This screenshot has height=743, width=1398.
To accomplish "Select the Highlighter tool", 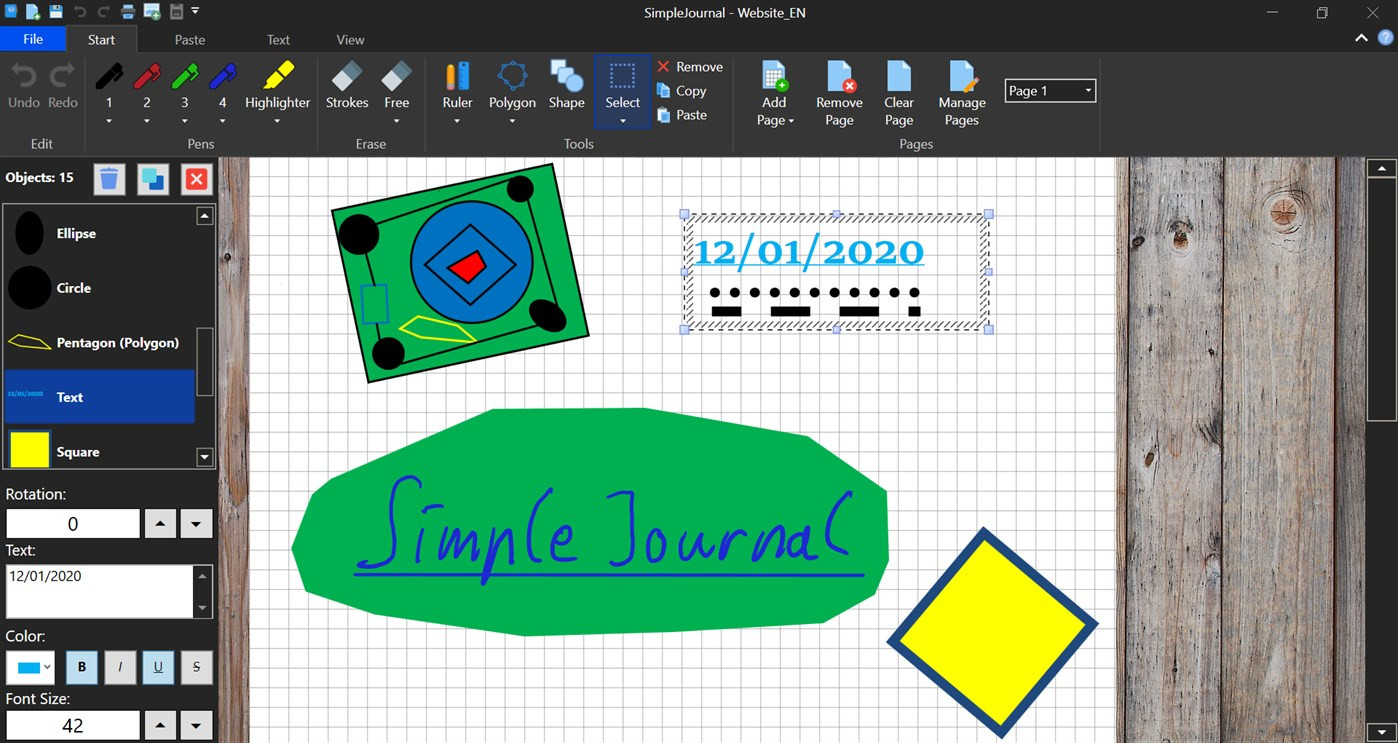I will (x=277, y=85).
